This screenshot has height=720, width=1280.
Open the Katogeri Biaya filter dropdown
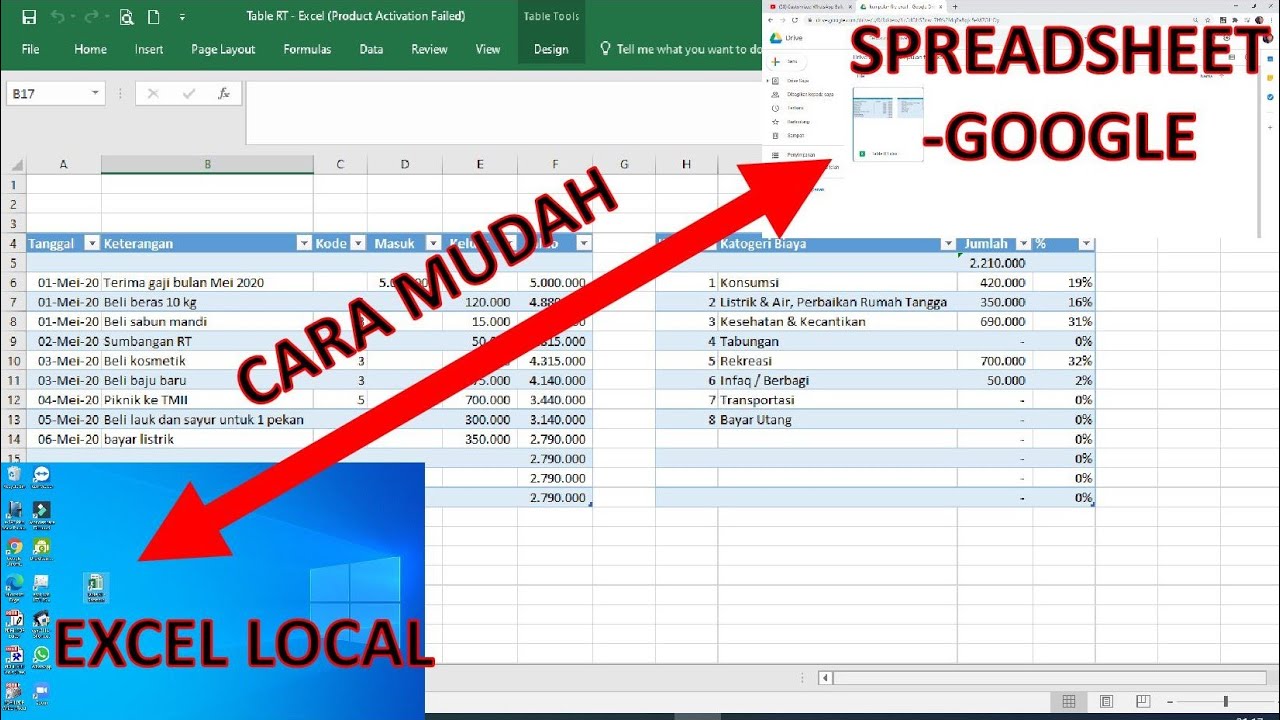coord(948,243)
